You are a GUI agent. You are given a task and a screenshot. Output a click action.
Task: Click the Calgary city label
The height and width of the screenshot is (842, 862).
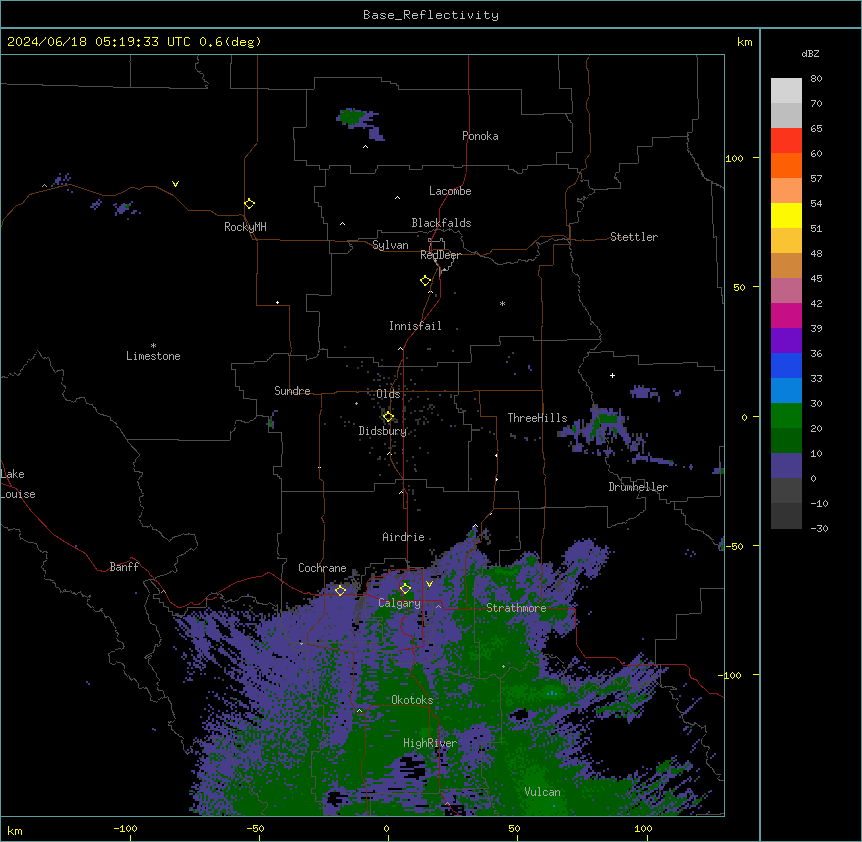point(399,603)
